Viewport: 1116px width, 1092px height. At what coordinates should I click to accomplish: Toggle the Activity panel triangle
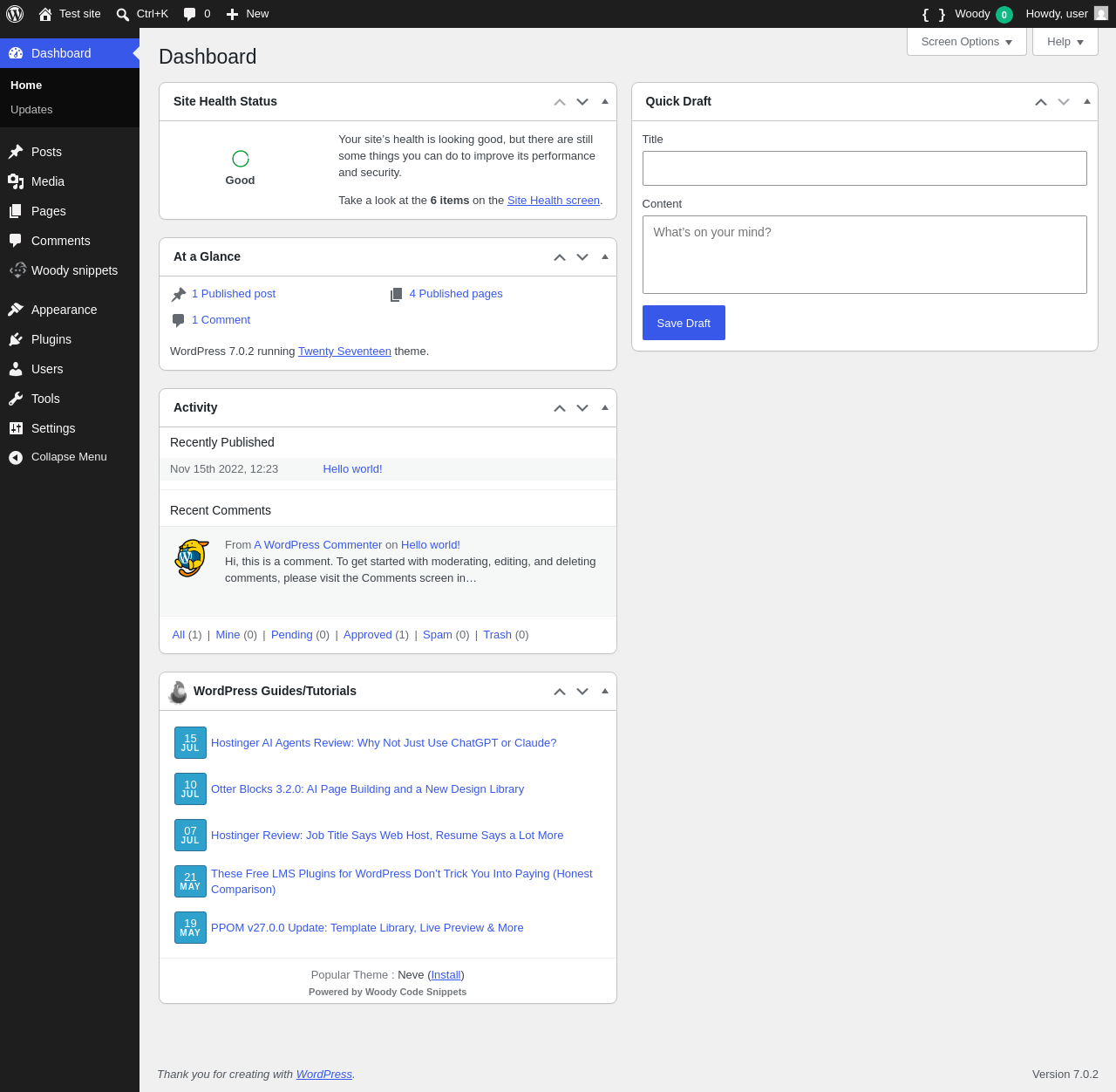605,407
